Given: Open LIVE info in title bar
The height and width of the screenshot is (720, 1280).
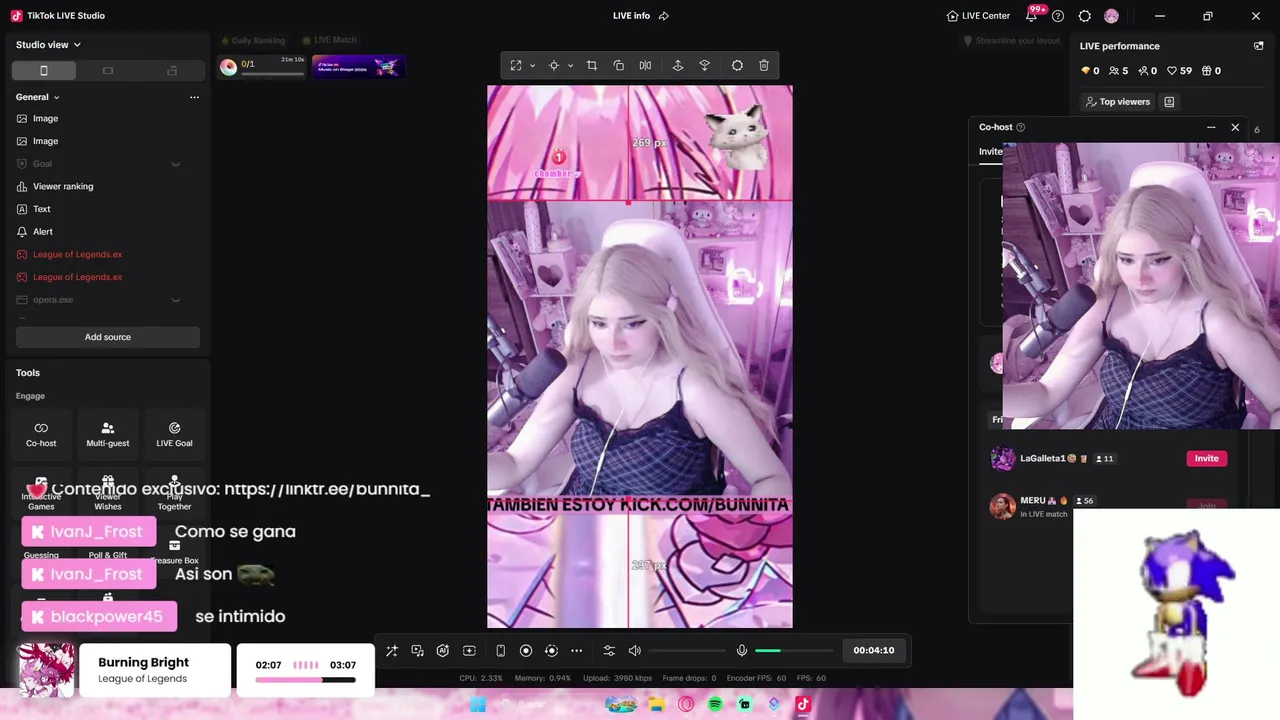Looking at the screenshot, I should (640, 16).
